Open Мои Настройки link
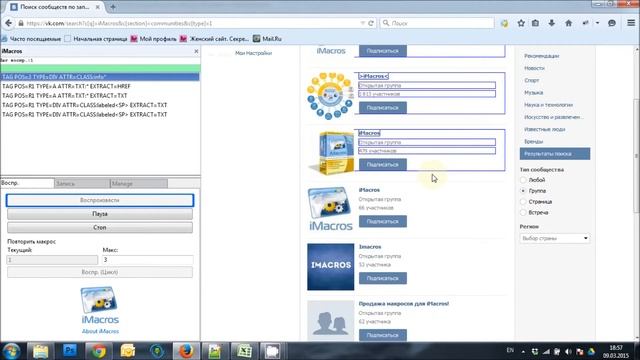Image resolution: width=640 pixels, height=360 pixels. tap(253, 53)
